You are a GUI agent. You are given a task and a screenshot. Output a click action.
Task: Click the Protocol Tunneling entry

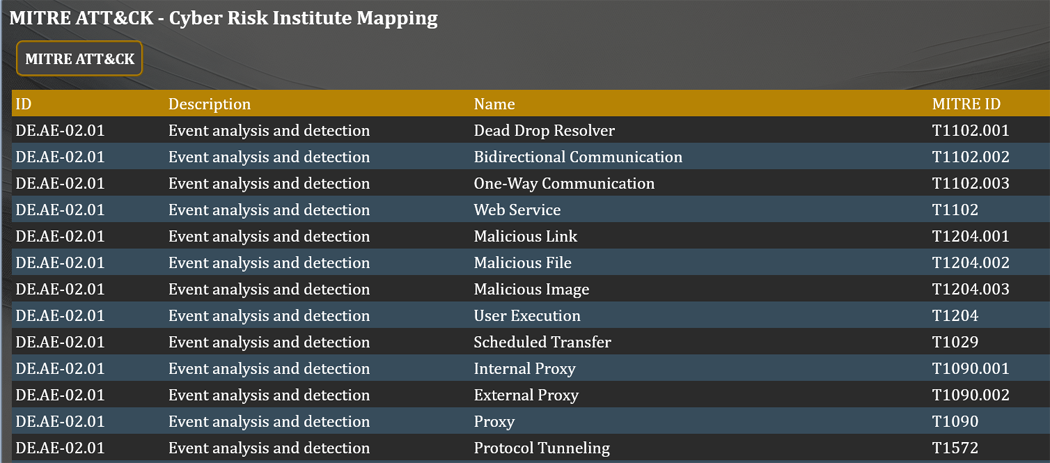[541, 448]
